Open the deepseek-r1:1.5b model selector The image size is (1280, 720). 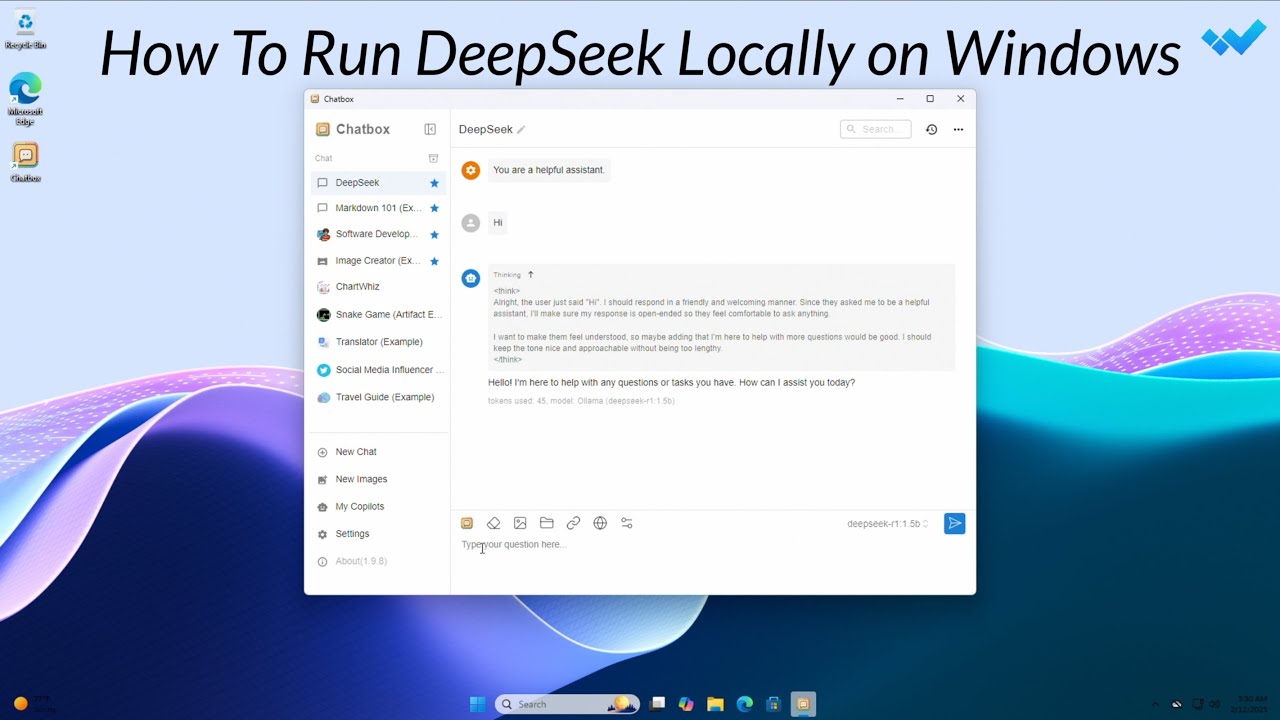pos(888,524)
